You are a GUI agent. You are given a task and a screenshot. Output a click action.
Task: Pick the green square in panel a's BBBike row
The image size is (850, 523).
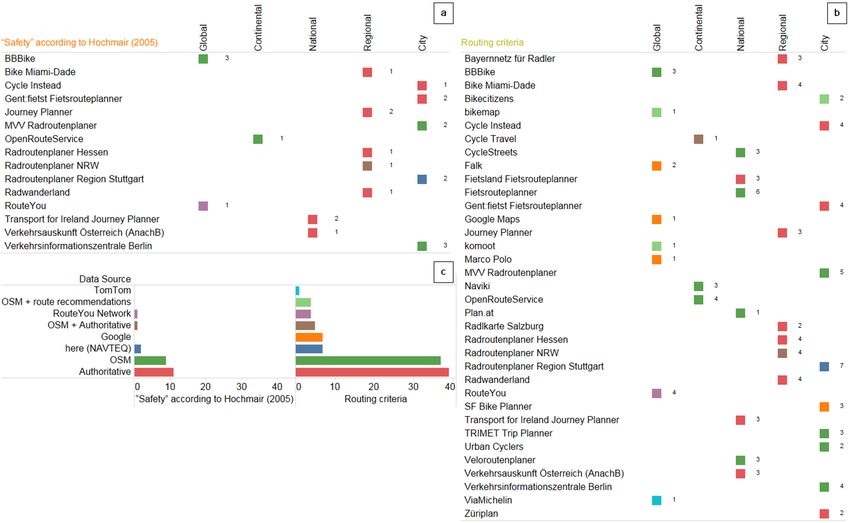[x=203, y=59]
